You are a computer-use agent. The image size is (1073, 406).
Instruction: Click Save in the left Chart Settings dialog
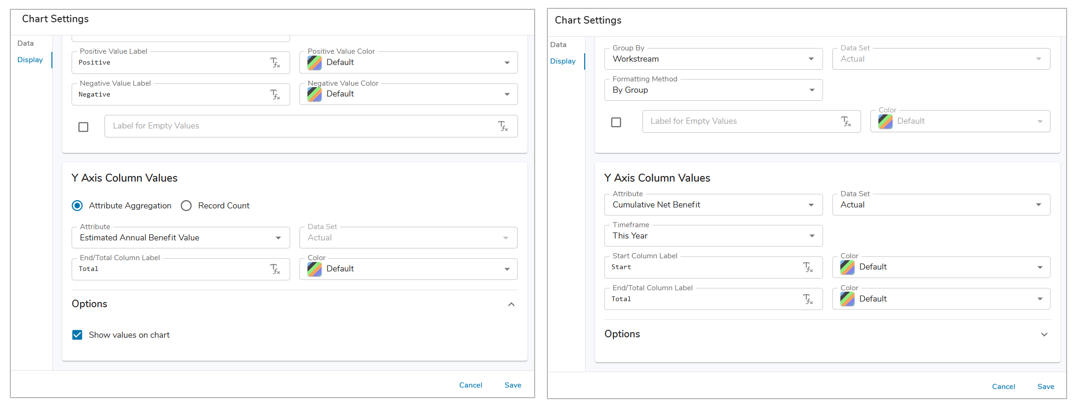(512, 385)
